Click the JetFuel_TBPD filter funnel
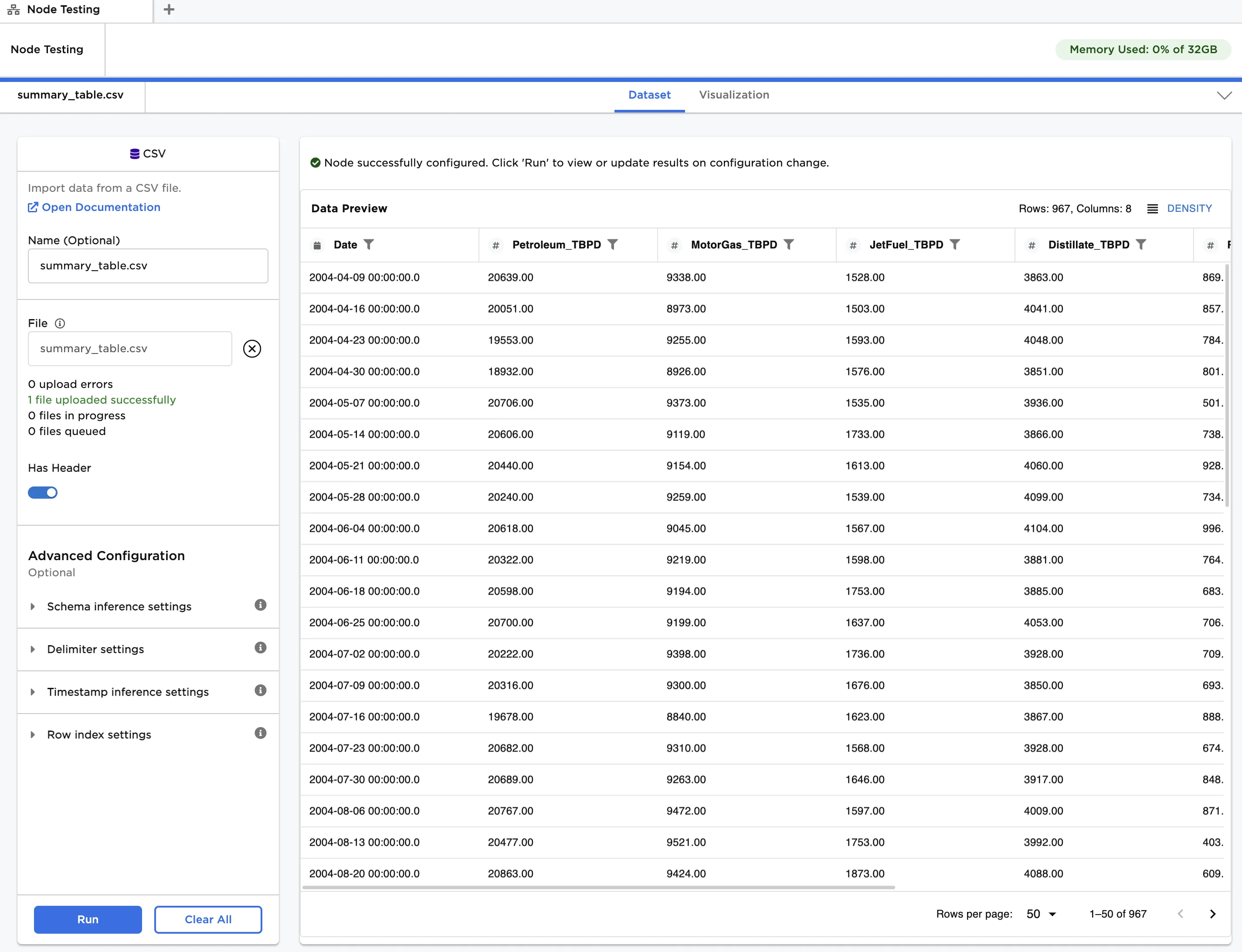Viewport: 1242px width, 952px height. pyautogui.click(x=955, y=244)
